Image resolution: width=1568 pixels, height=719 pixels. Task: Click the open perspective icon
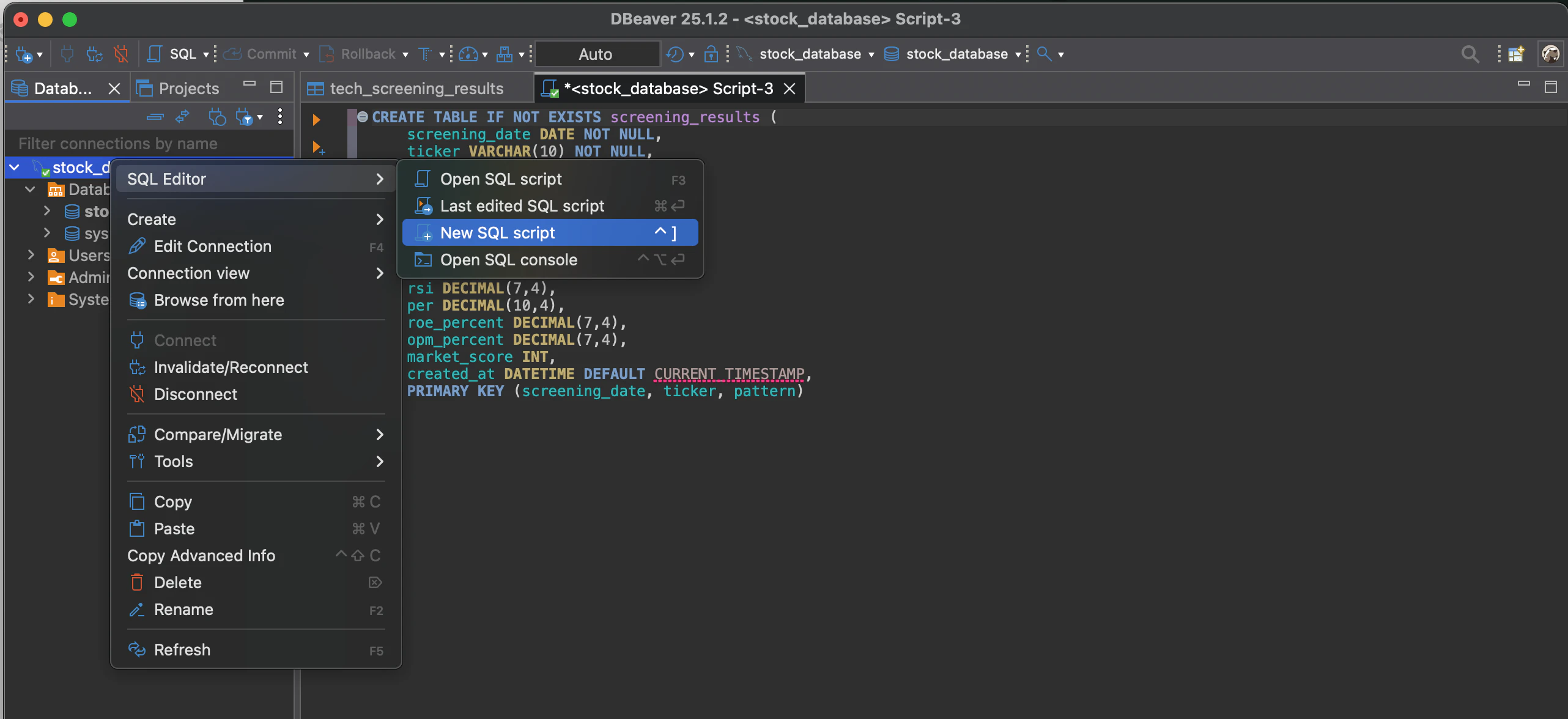(1516, 54)
